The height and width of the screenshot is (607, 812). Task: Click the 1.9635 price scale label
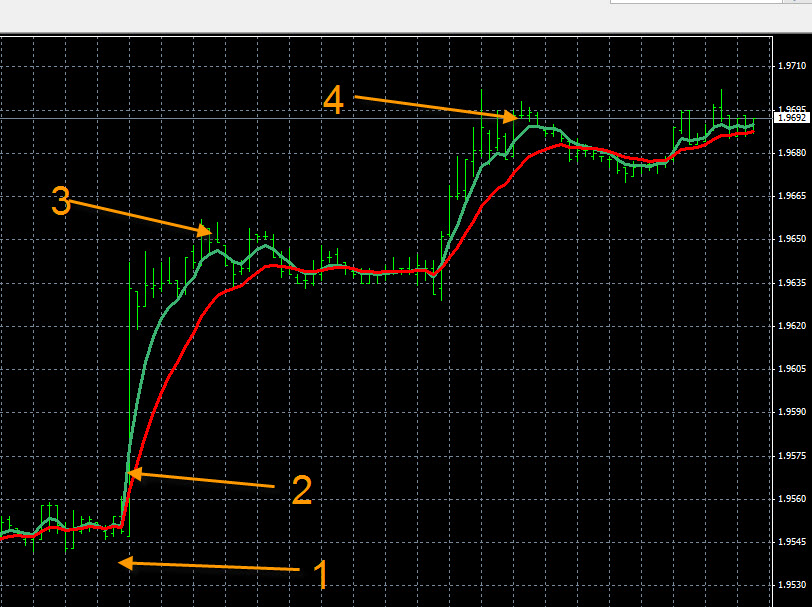[x=792, y=283]
